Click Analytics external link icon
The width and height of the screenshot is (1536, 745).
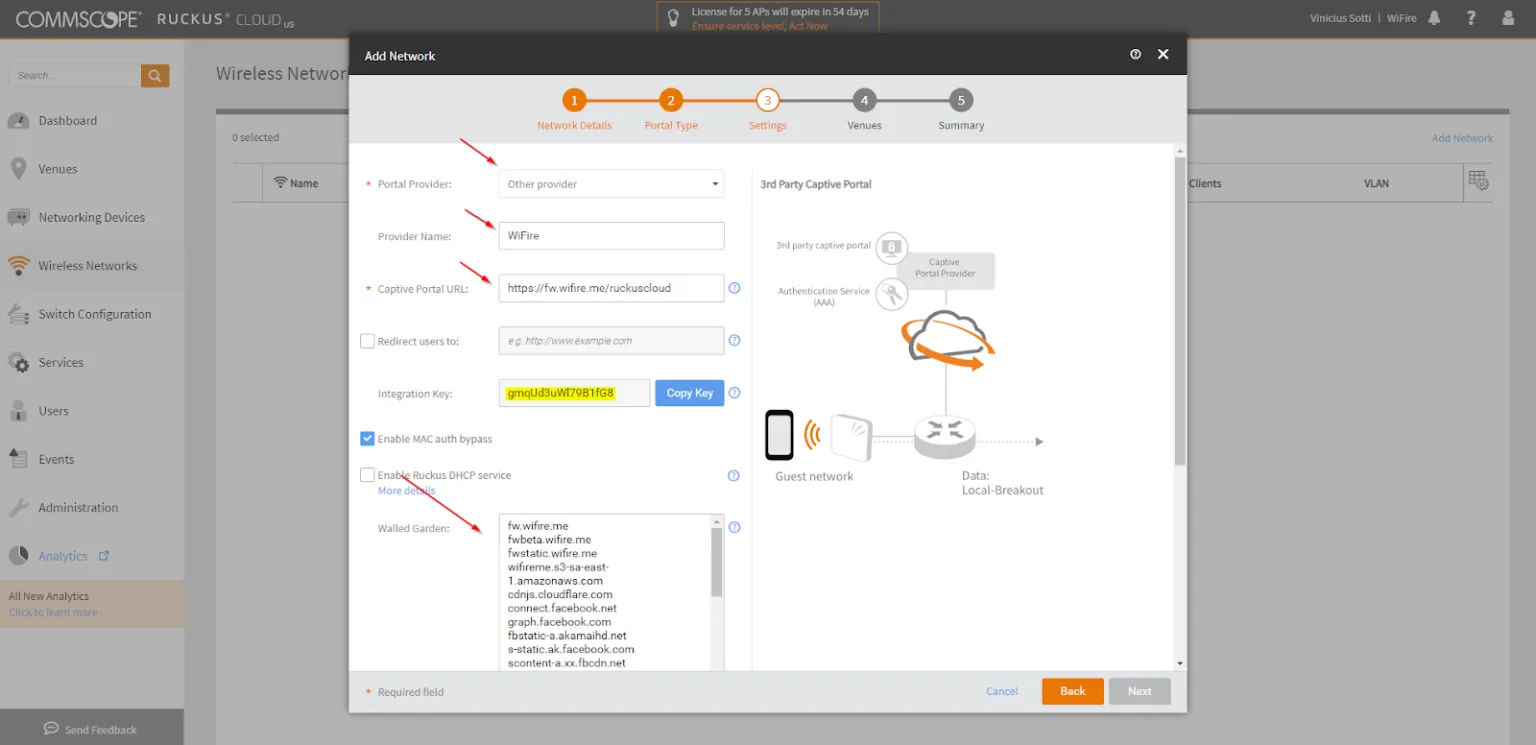pos(103,556)
